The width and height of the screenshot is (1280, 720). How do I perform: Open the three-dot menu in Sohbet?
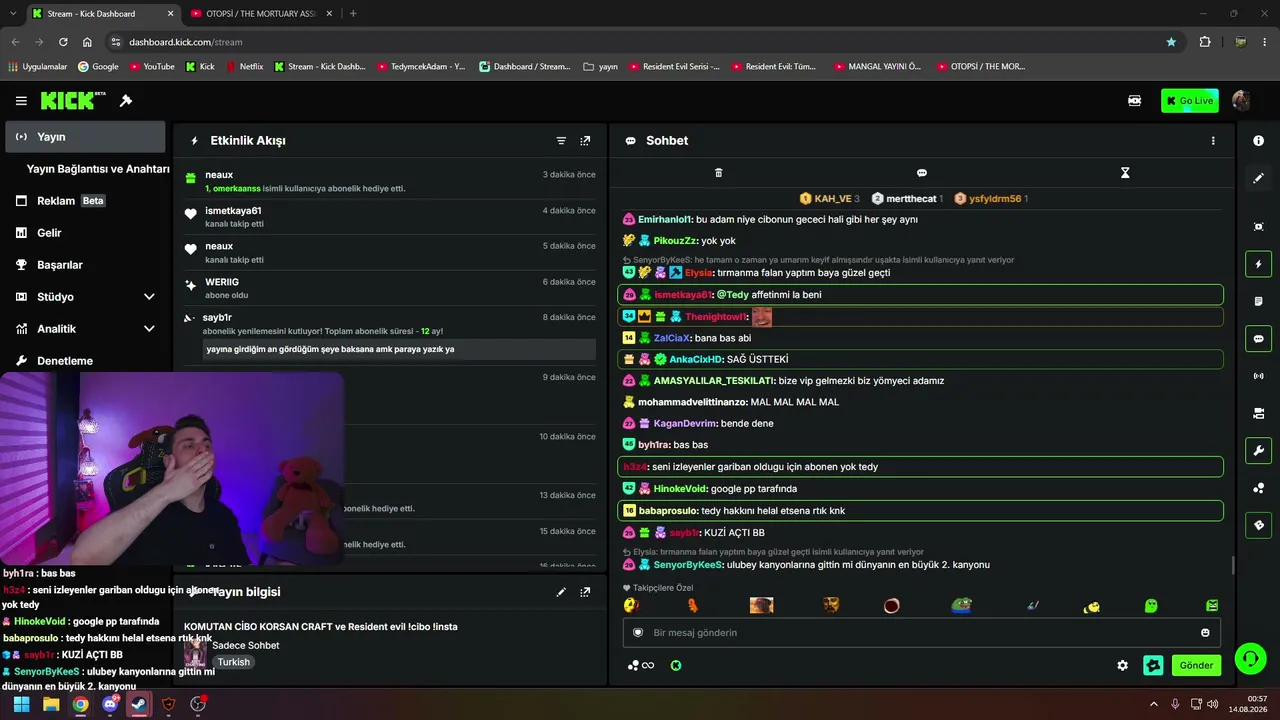[x=1213, y=141]
